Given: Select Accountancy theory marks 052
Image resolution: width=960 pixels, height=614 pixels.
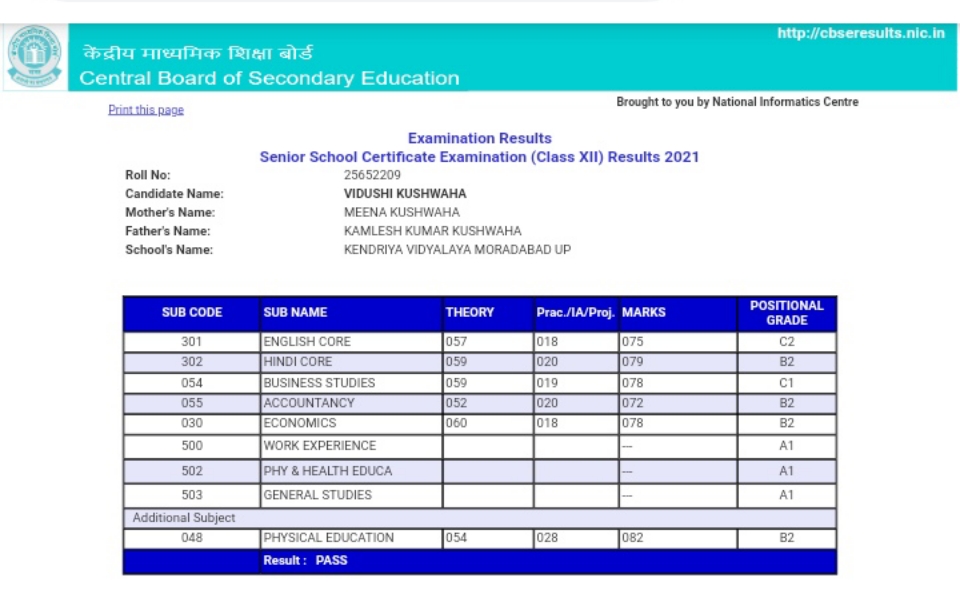Looking at the screenshot, I should (456, 403).
